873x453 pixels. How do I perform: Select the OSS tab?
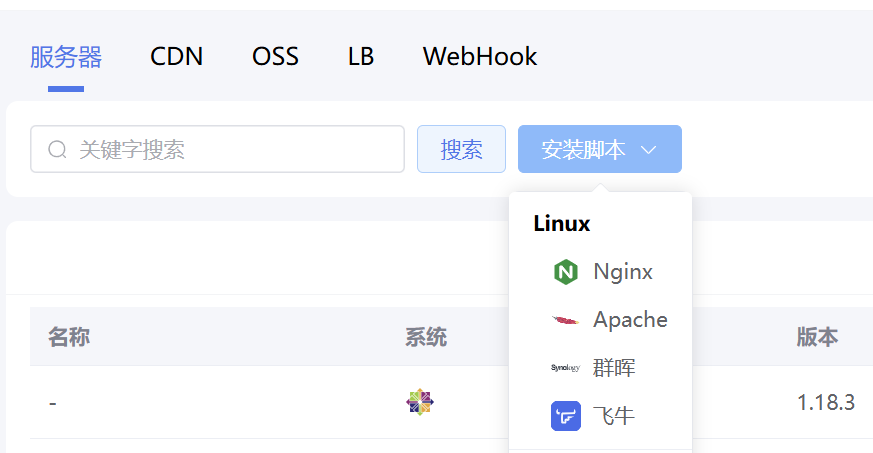(x=275, y=57)
